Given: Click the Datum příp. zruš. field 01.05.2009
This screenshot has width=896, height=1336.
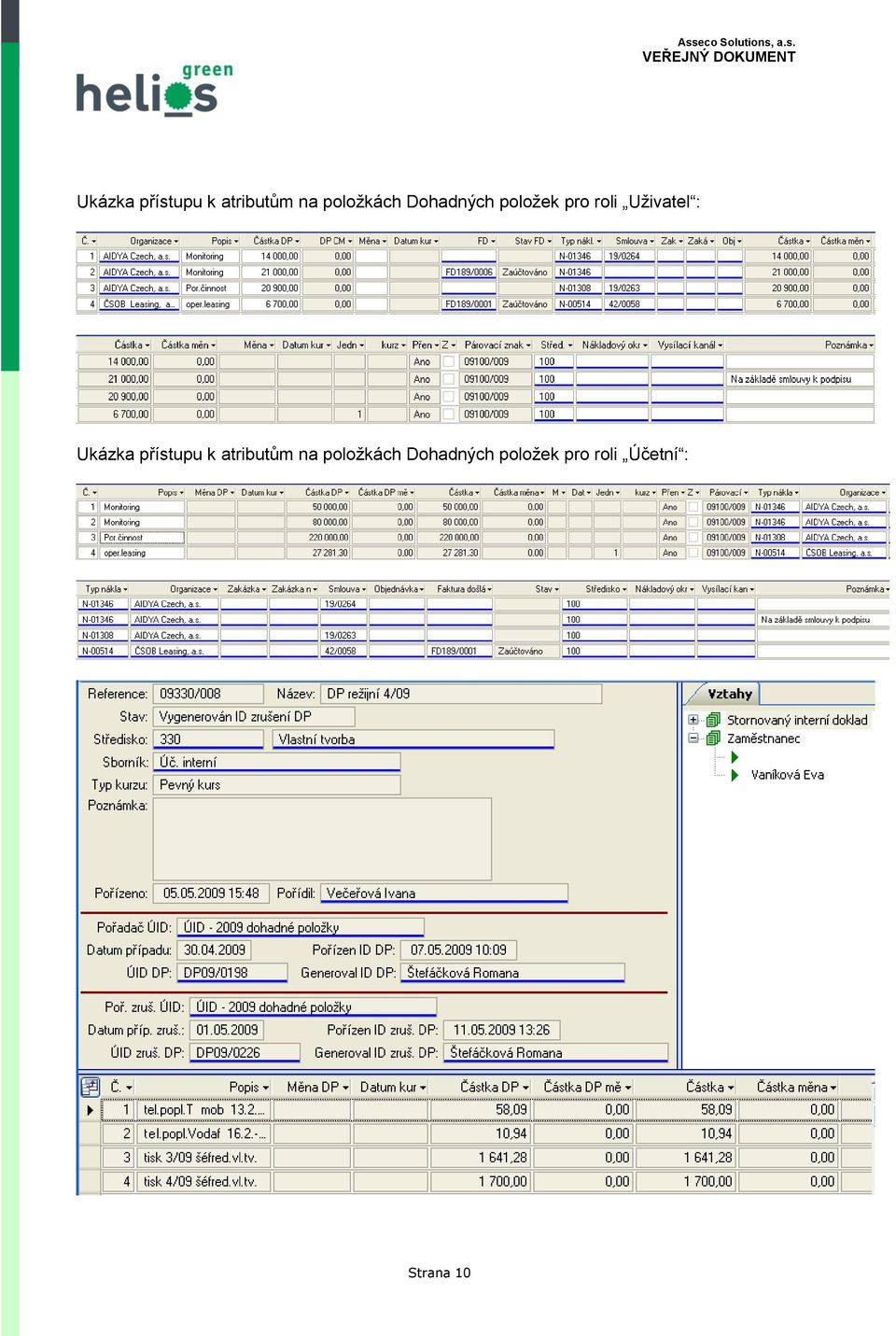Looking at the screenshot, I should [227, 1030].
